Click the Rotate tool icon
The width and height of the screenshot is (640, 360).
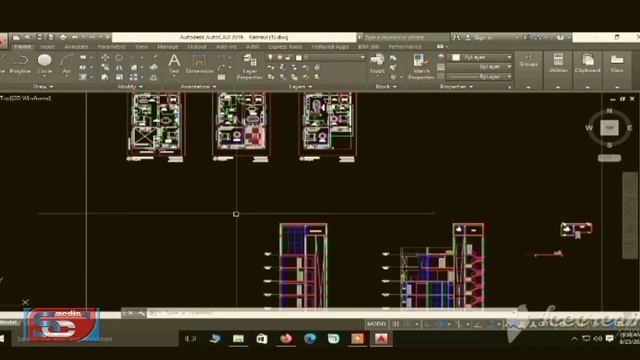point(119,58)
